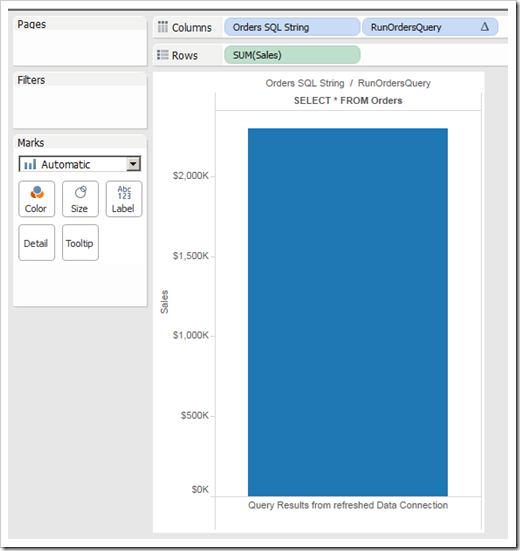Click the $500K axis label

(195, 416)
